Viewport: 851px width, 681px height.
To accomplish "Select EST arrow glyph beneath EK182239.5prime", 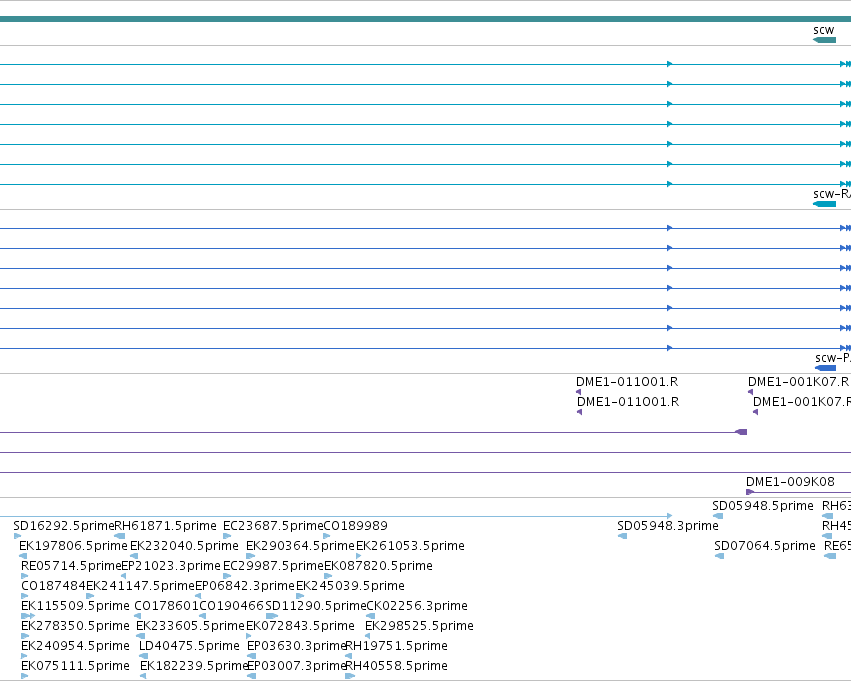I will click(x=143, y=676).
